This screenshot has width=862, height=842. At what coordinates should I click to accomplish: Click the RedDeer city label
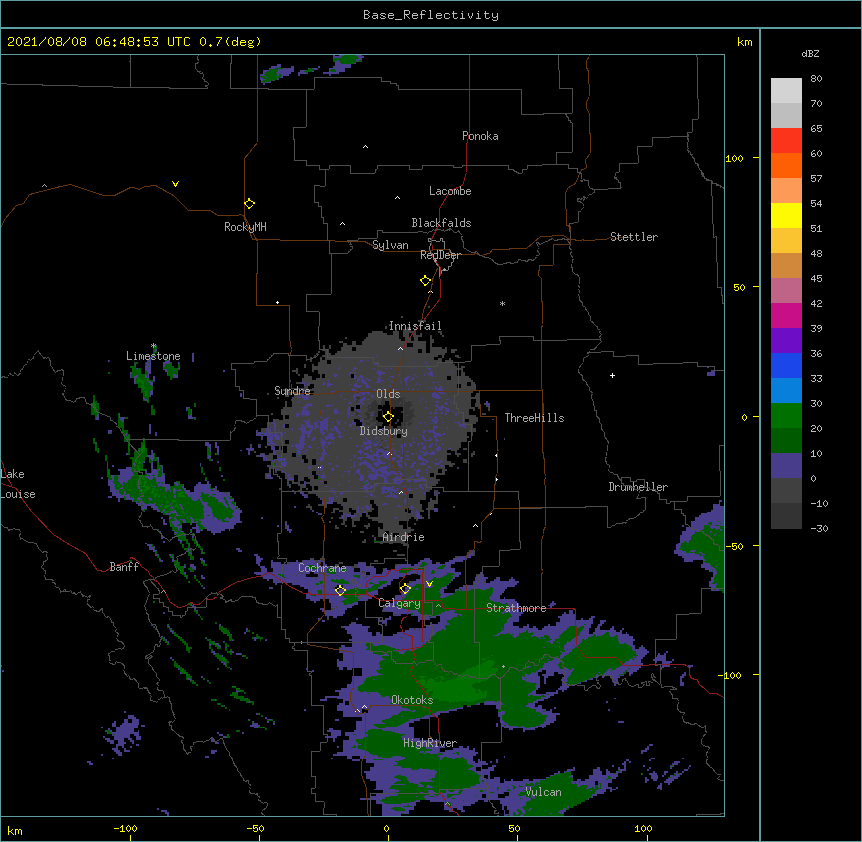(x=440, y=255)
